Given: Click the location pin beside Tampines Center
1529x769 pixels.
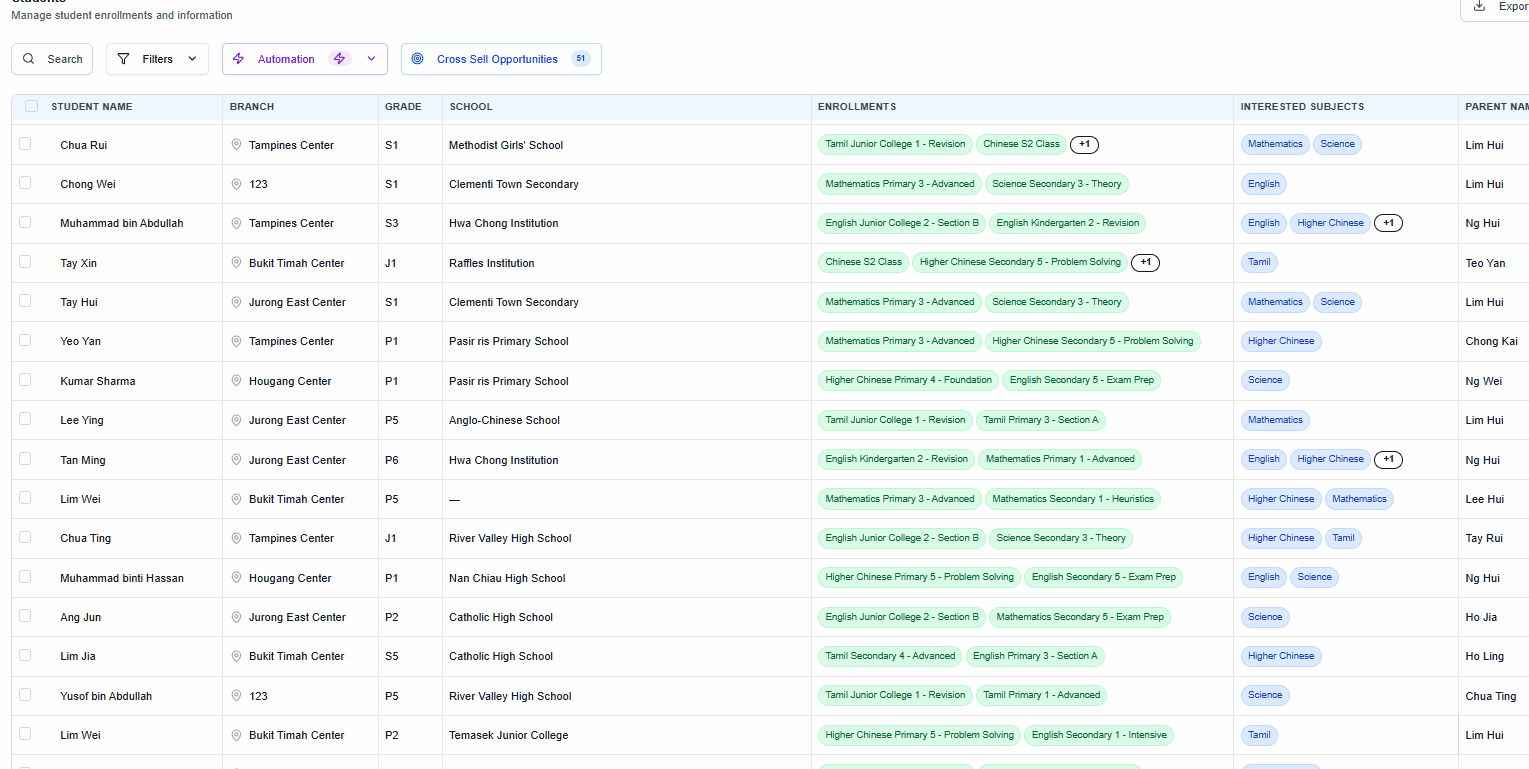Looking at the screenshot, I should tap(236, 145).
